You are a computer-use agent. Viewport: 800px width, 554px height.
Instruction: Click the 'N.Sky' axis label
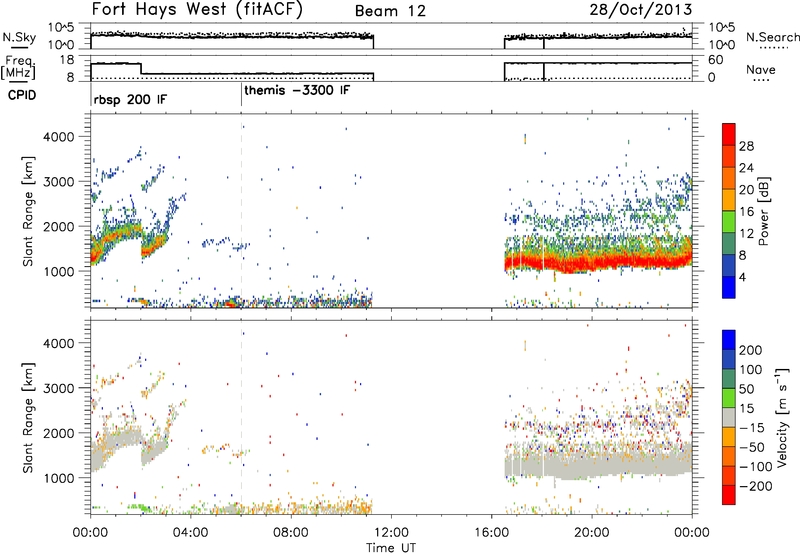pos(19,37)
